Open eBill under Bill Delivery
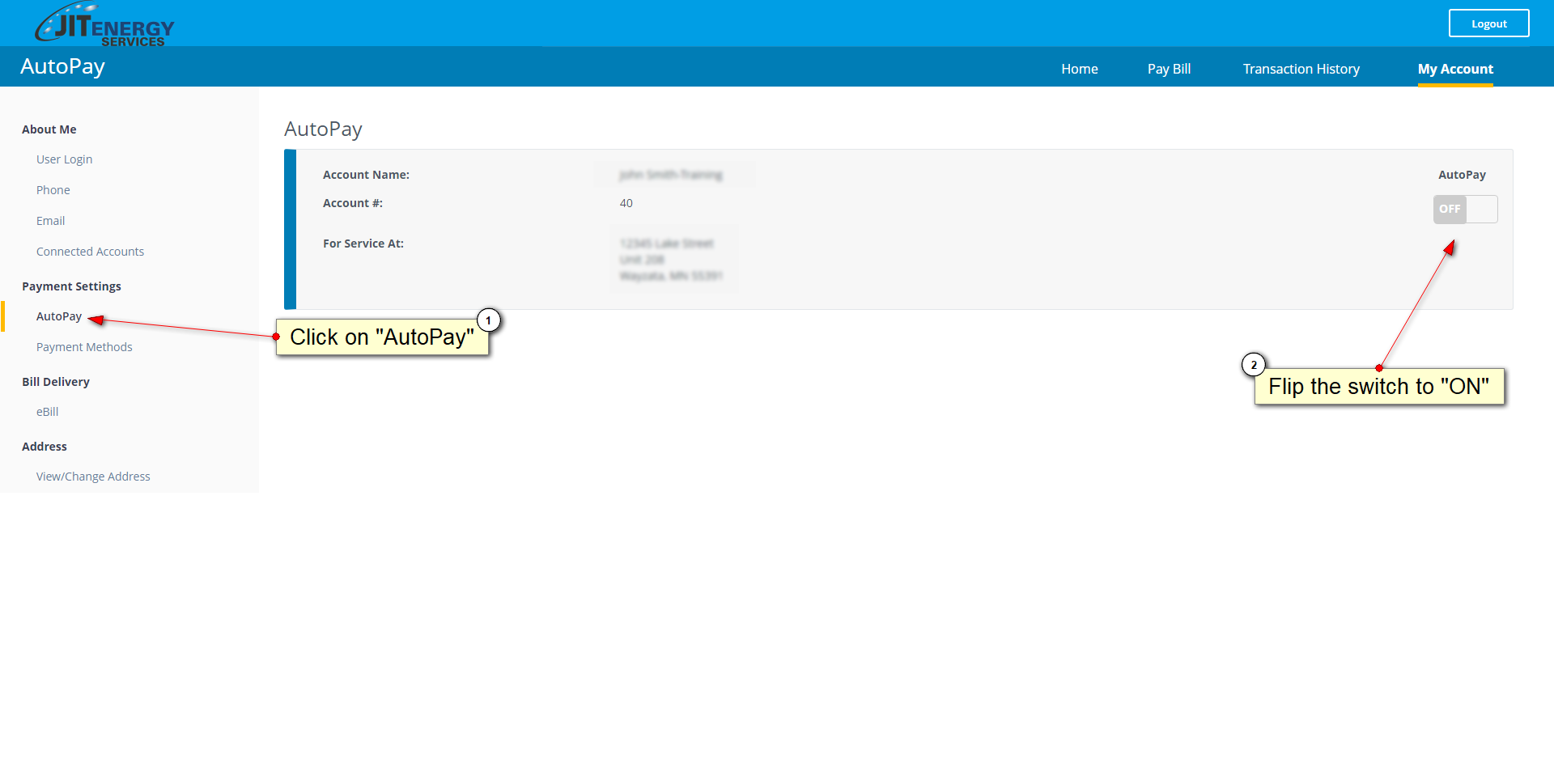The height and width of the screenshot is (784, 1554). pyautogui.click(x=47, y=412)
